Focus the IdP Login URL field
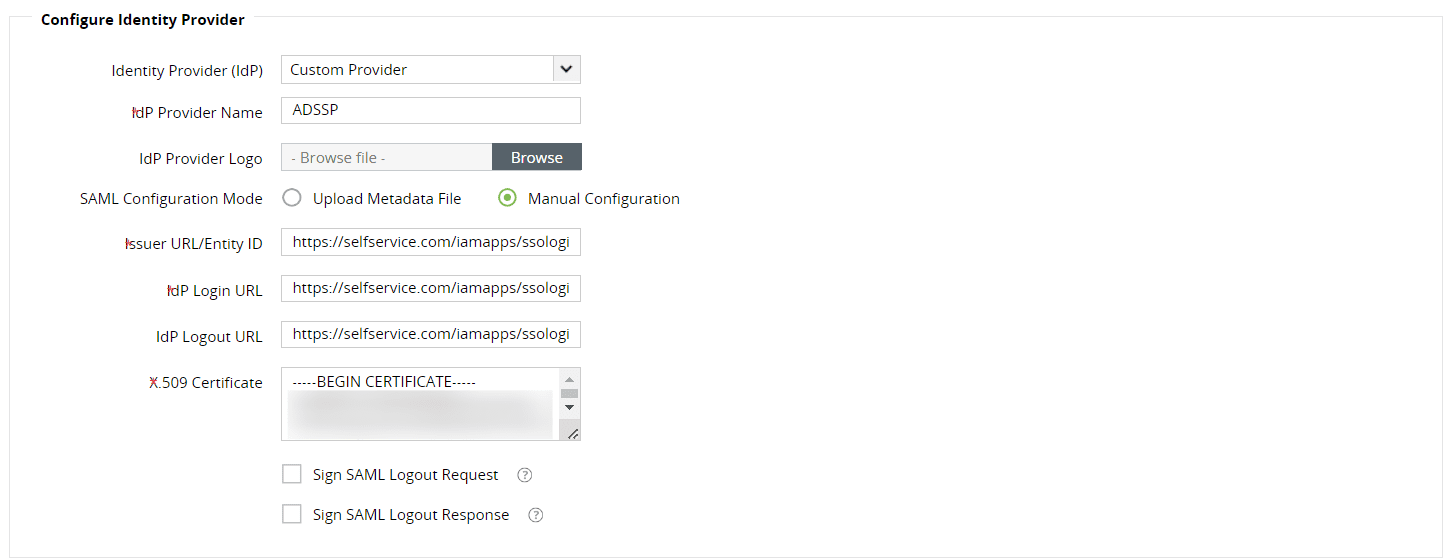This screenshot has width=1456, height=560. (x=430, y=289)
